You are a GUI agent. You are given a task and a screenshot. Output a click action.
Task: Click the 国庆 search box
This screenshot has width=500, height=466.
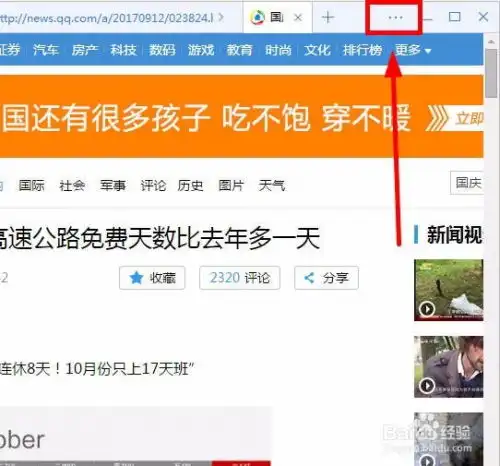click(x=467, y=183)
